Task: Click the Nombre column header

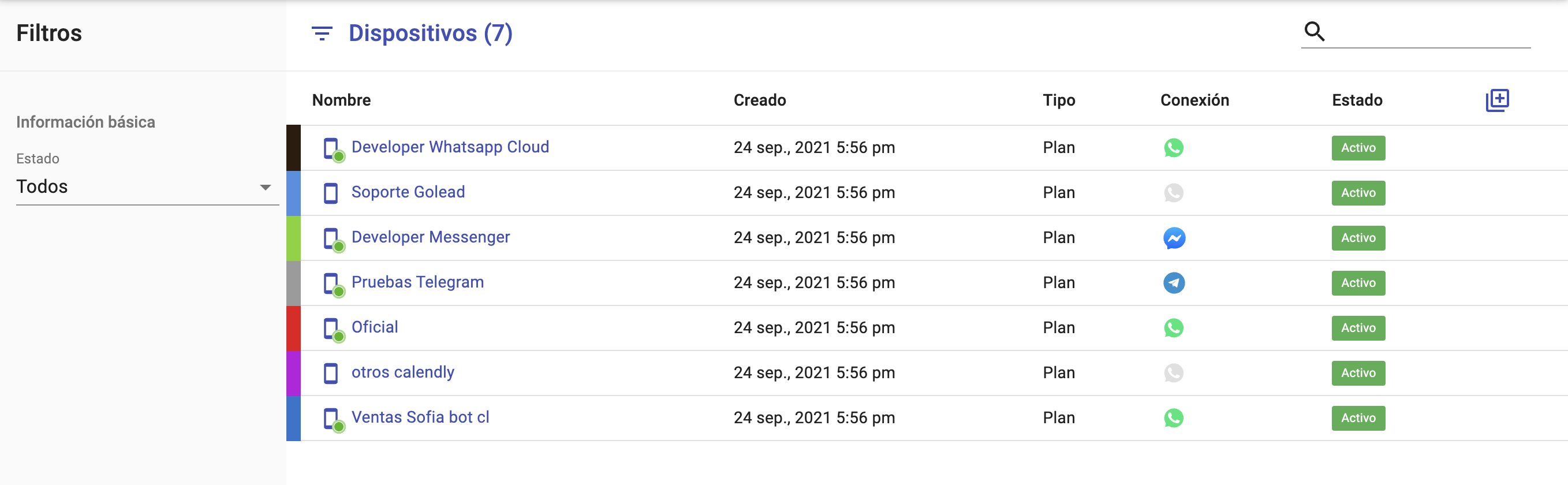Action: pyautogui.click(x=341, y=100)
